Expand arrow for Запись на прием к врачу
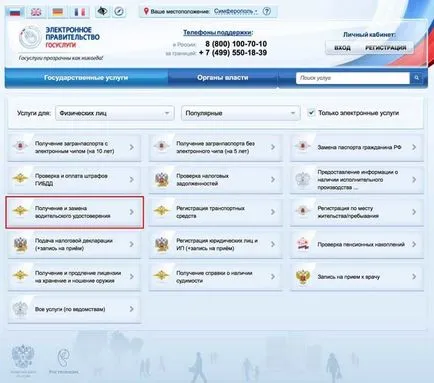Image resolution: width=434 pixels, height=383 pixels. tap(414, 277)
